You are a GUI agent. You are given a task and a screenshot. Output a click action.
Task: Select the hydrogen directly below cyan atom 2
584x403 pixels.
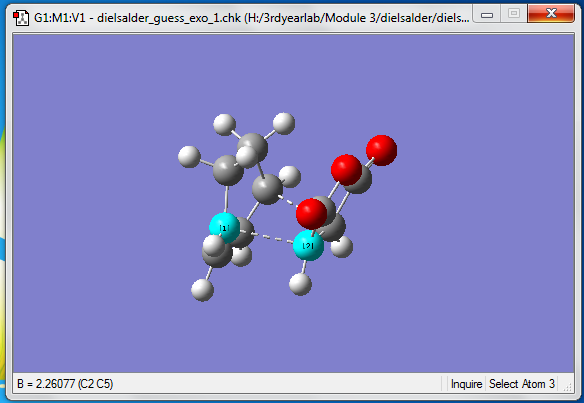pyautogui.click(x=300, y=284)
